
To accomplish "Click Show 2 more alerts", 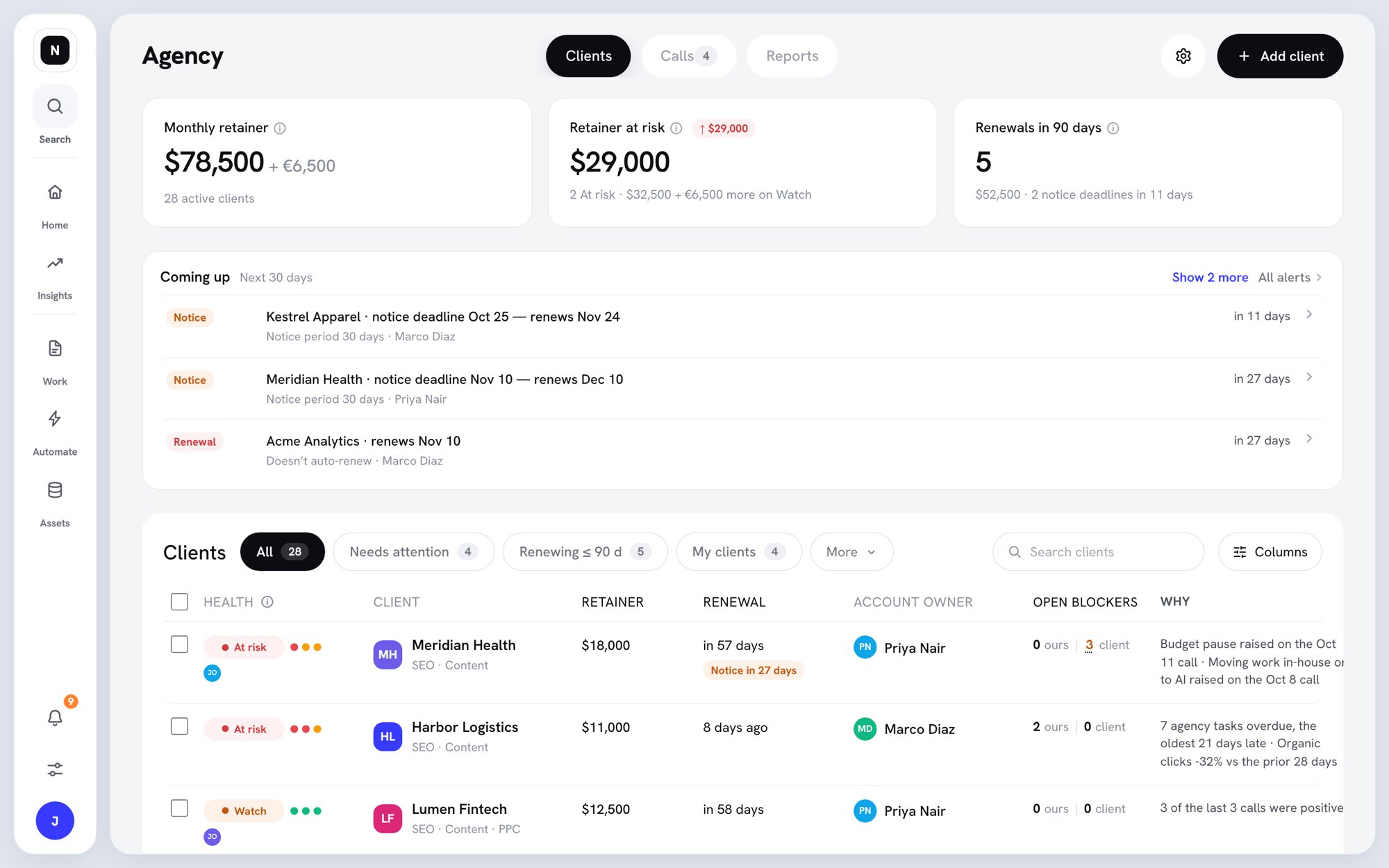I will point(1210,278).
